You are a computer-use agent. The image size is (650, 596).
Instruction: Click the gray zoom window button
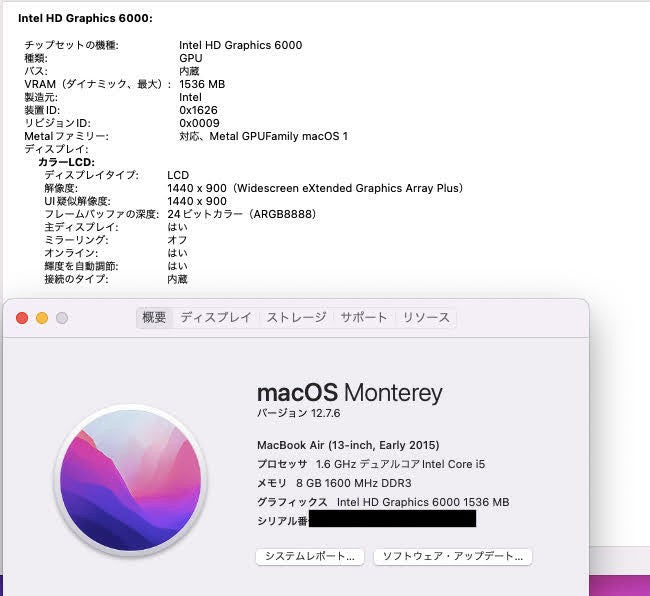62,318
